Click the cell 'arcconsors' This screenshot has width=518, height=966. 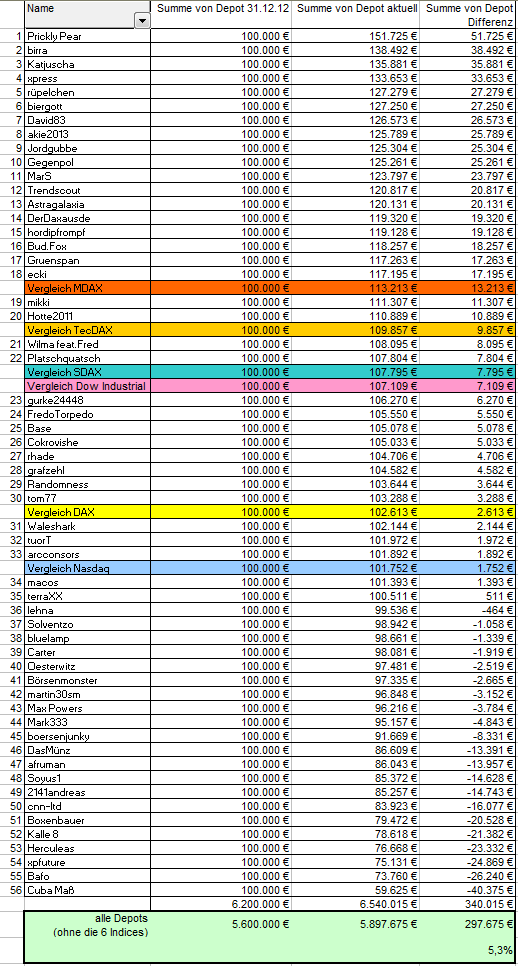(87, 554)
